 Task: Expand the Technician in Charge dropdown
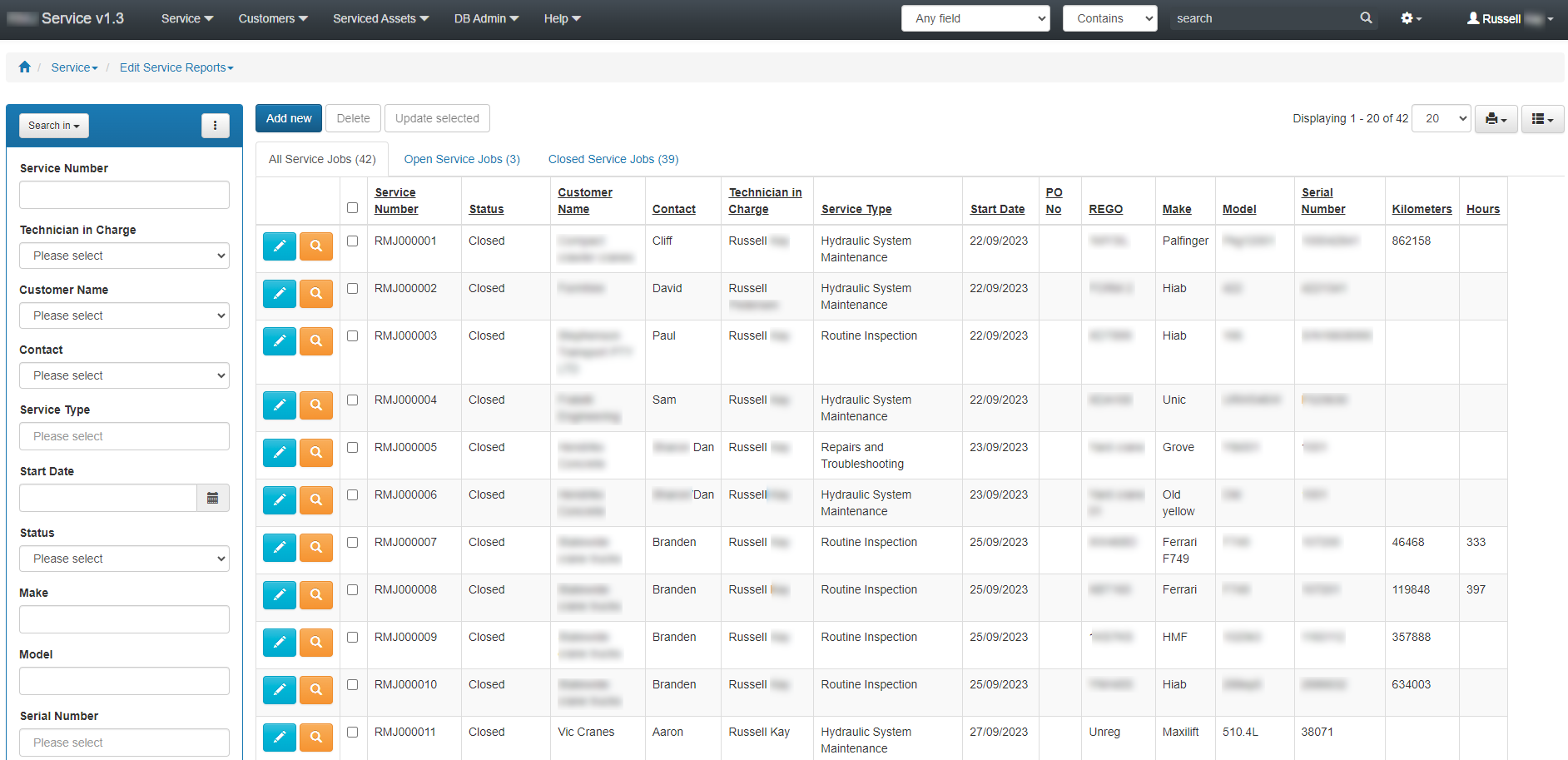(x=124, y=256)
